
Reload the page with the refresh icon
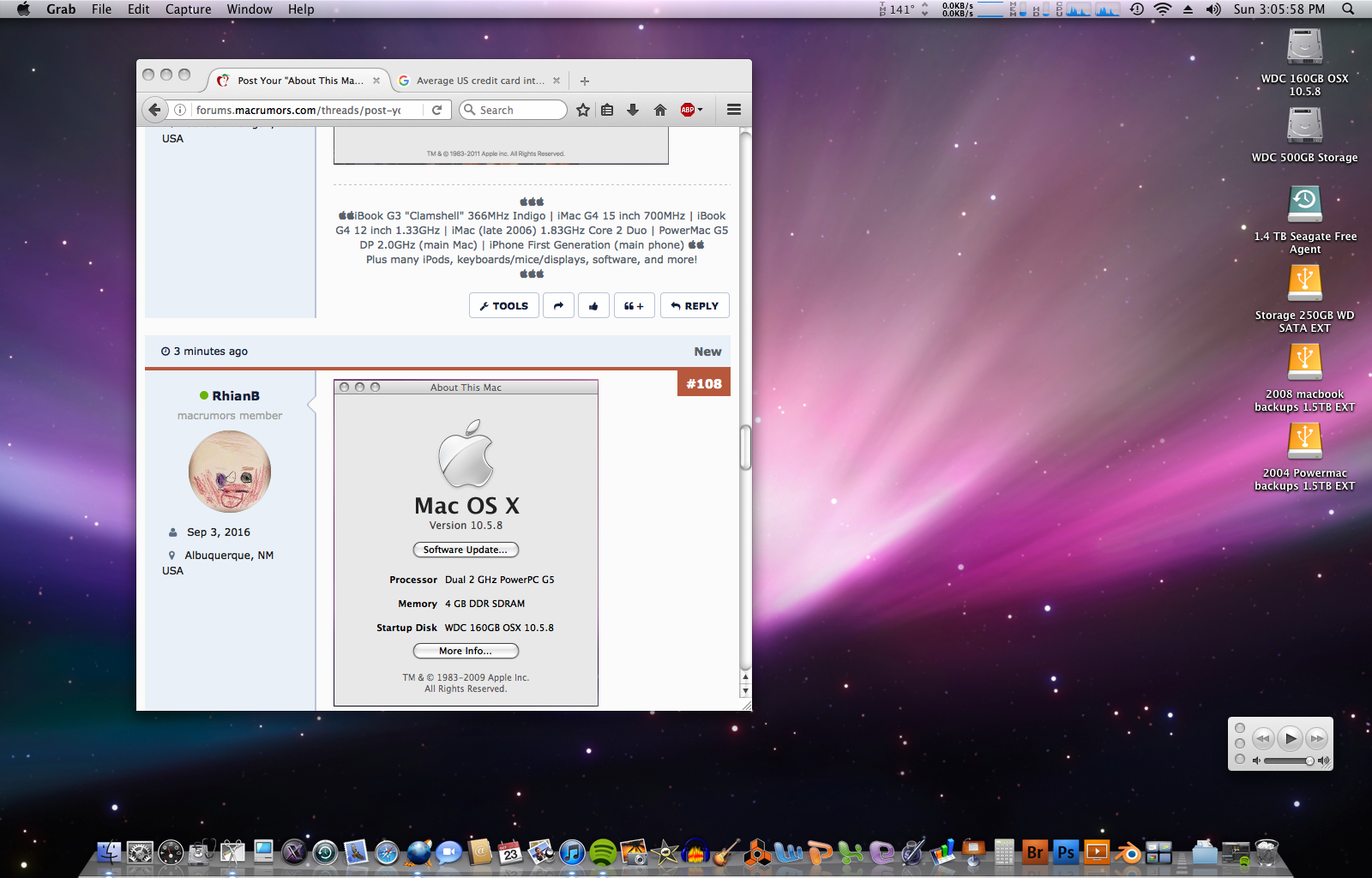pyautogui.click(x=436, y=110)
